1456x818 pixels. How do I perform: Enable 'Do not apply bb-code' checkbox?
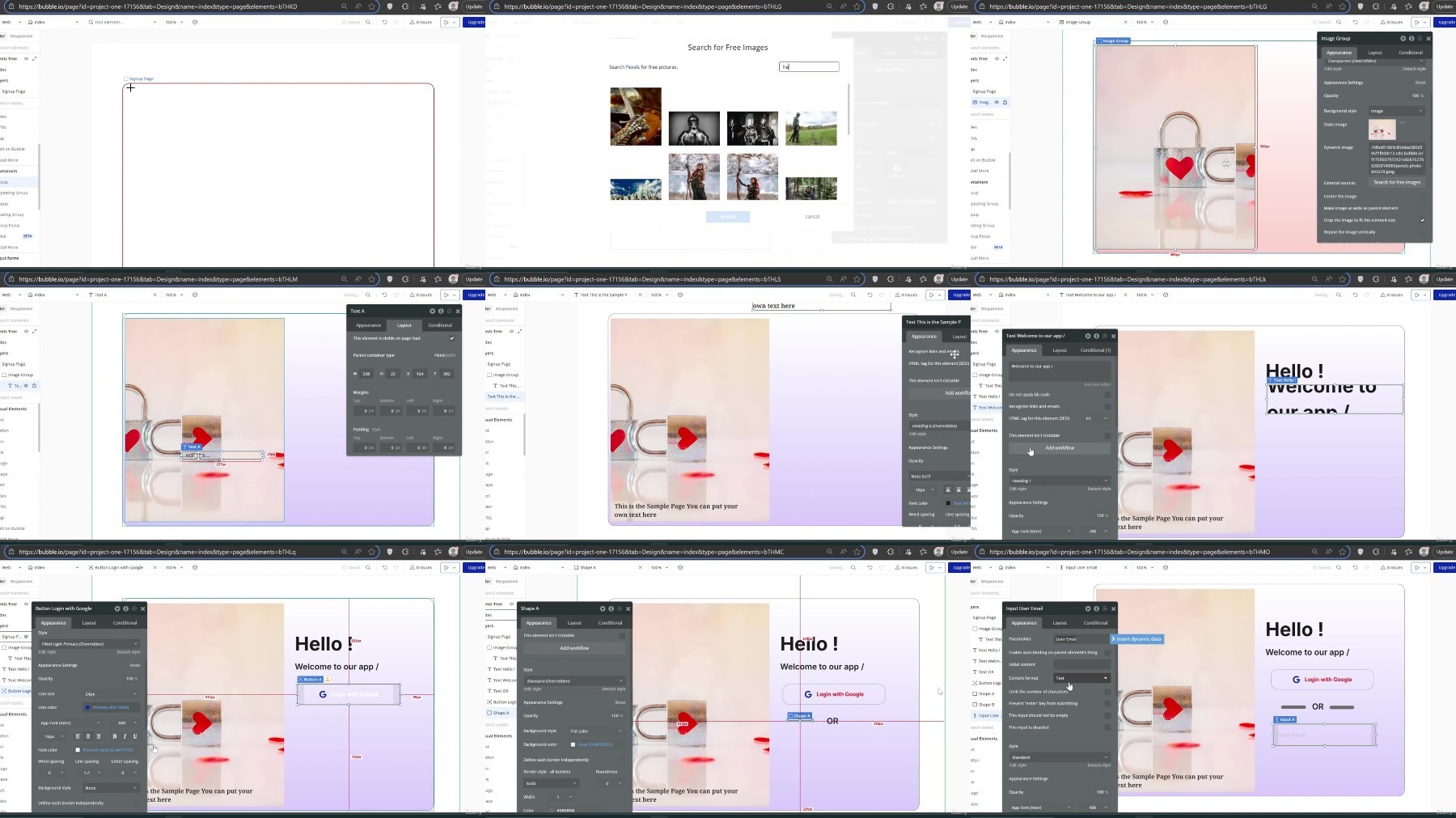click(x=1107, y=395)
